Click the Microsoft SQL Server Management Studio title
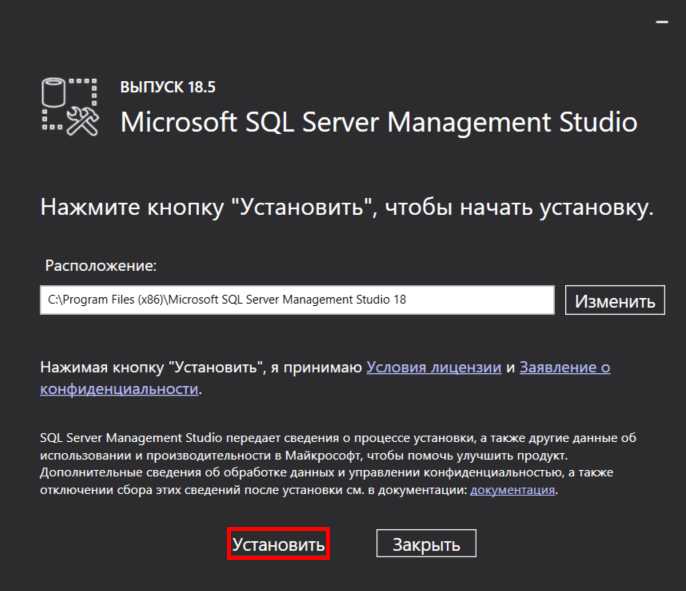Image resolution: width=686 pixels, height=591 pixels. coord(378,122)
